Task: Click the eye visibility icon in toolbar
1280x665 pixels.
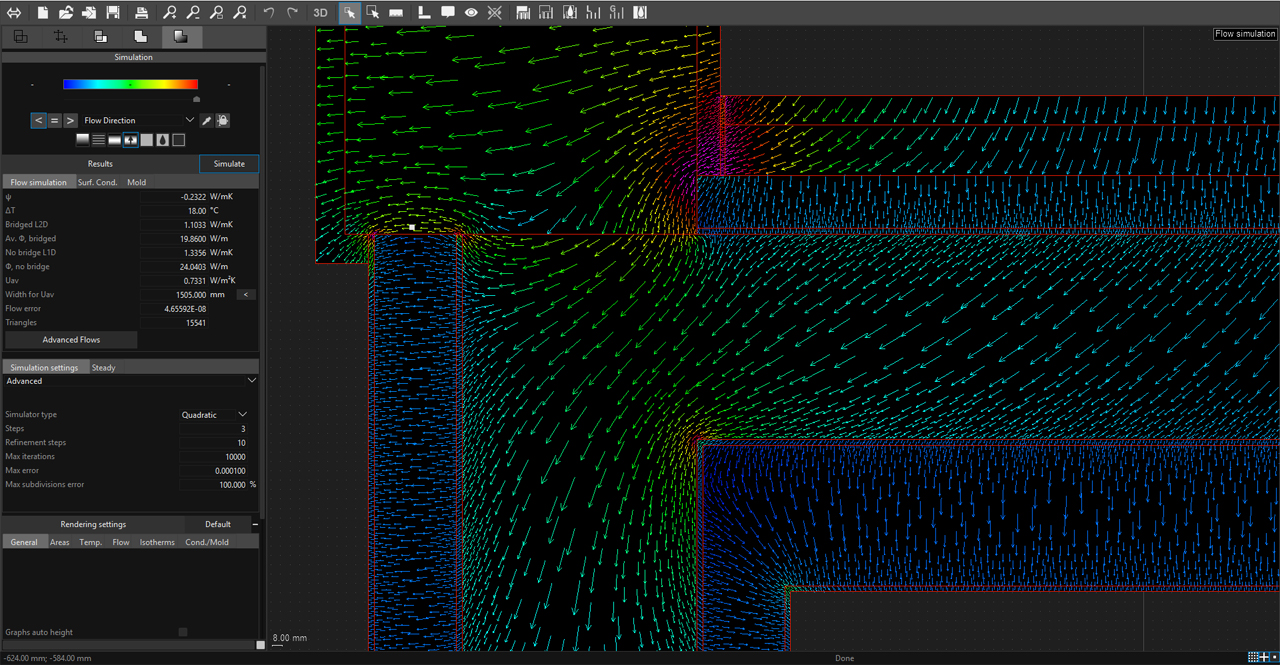Action: (x=471, y=13)
